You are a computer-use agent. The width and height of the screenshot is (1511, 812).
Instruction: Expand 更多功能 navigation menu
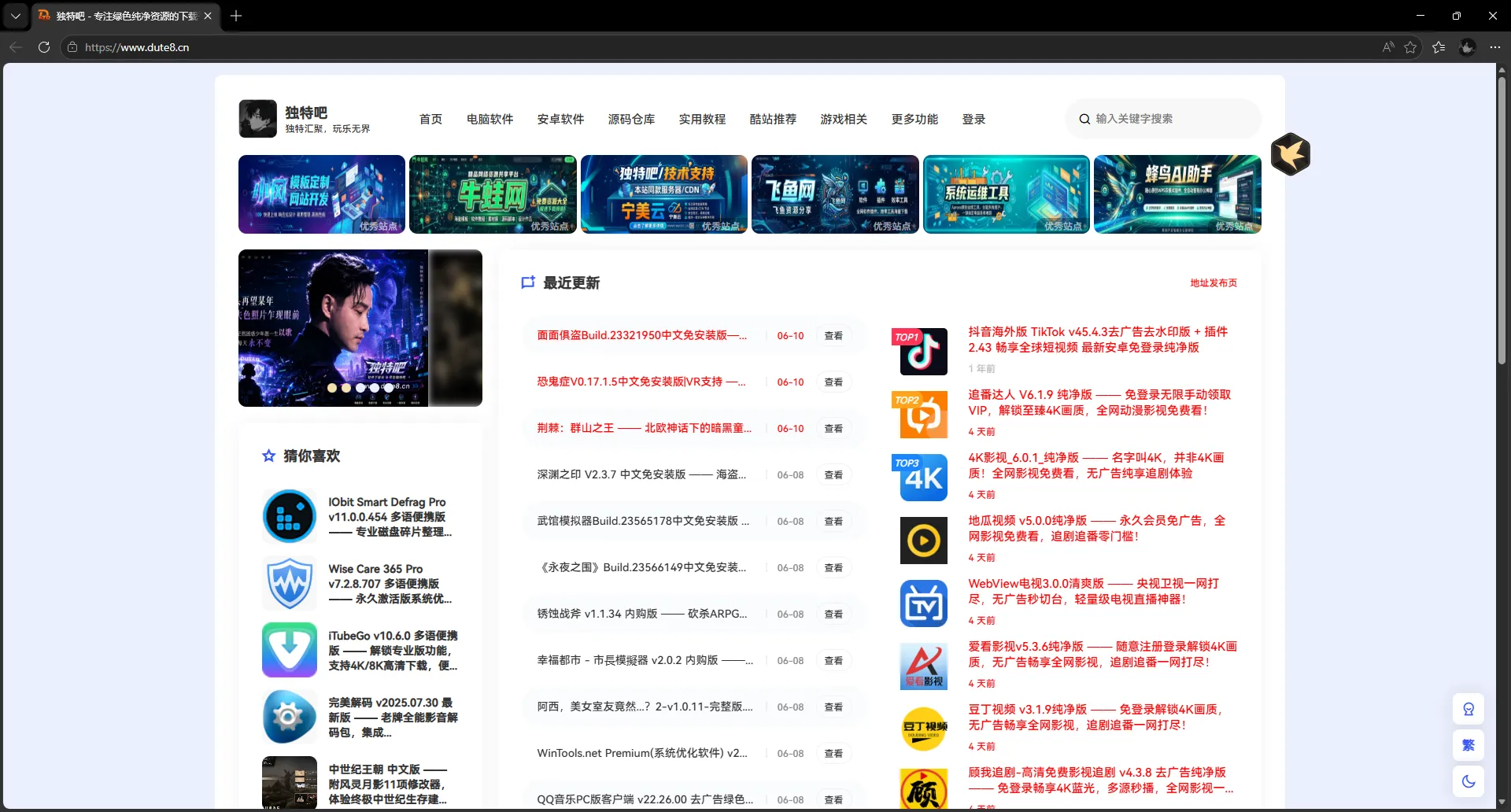point(914,119)
